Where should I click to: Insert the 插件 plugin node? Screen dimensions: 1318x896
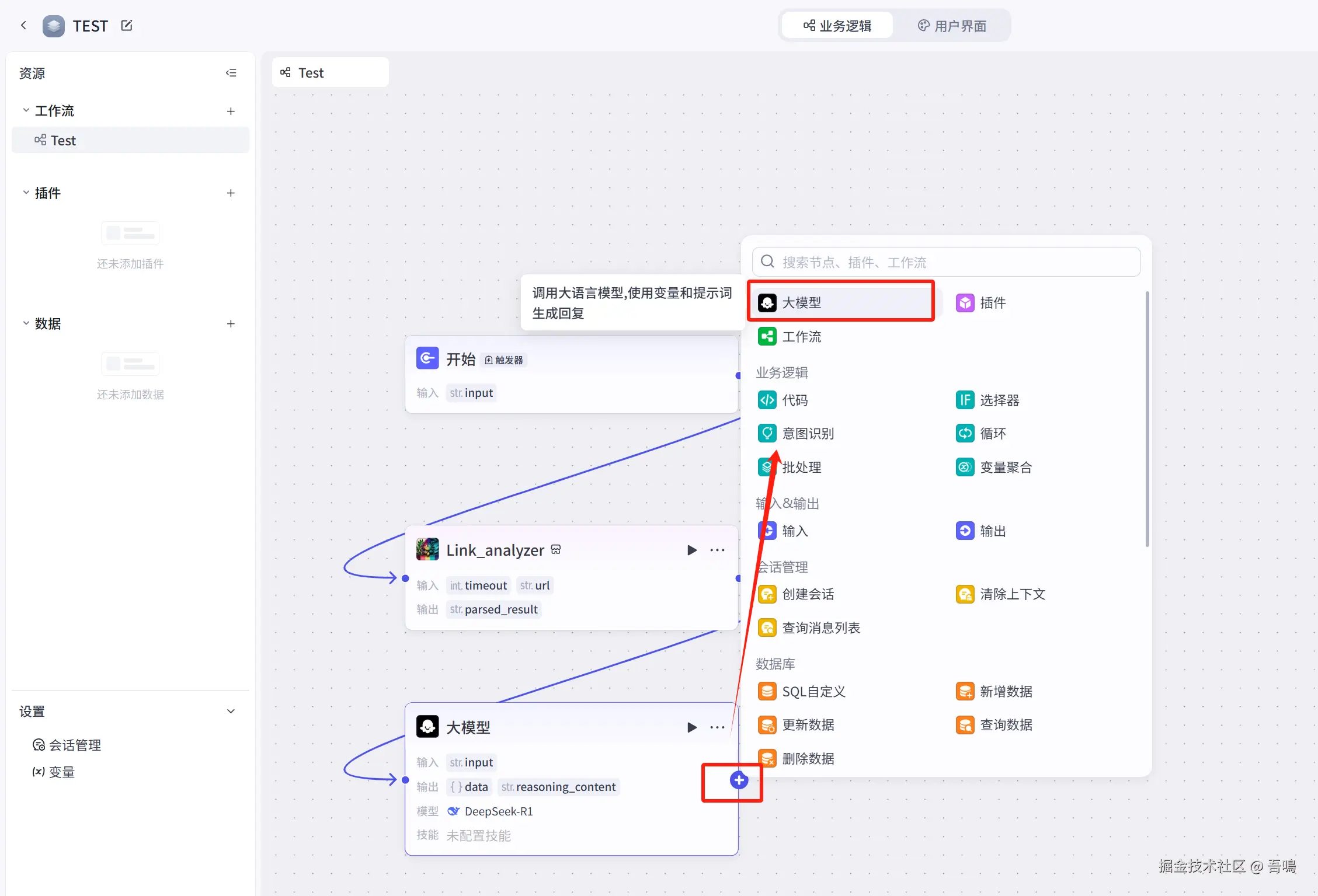point(992,303)
